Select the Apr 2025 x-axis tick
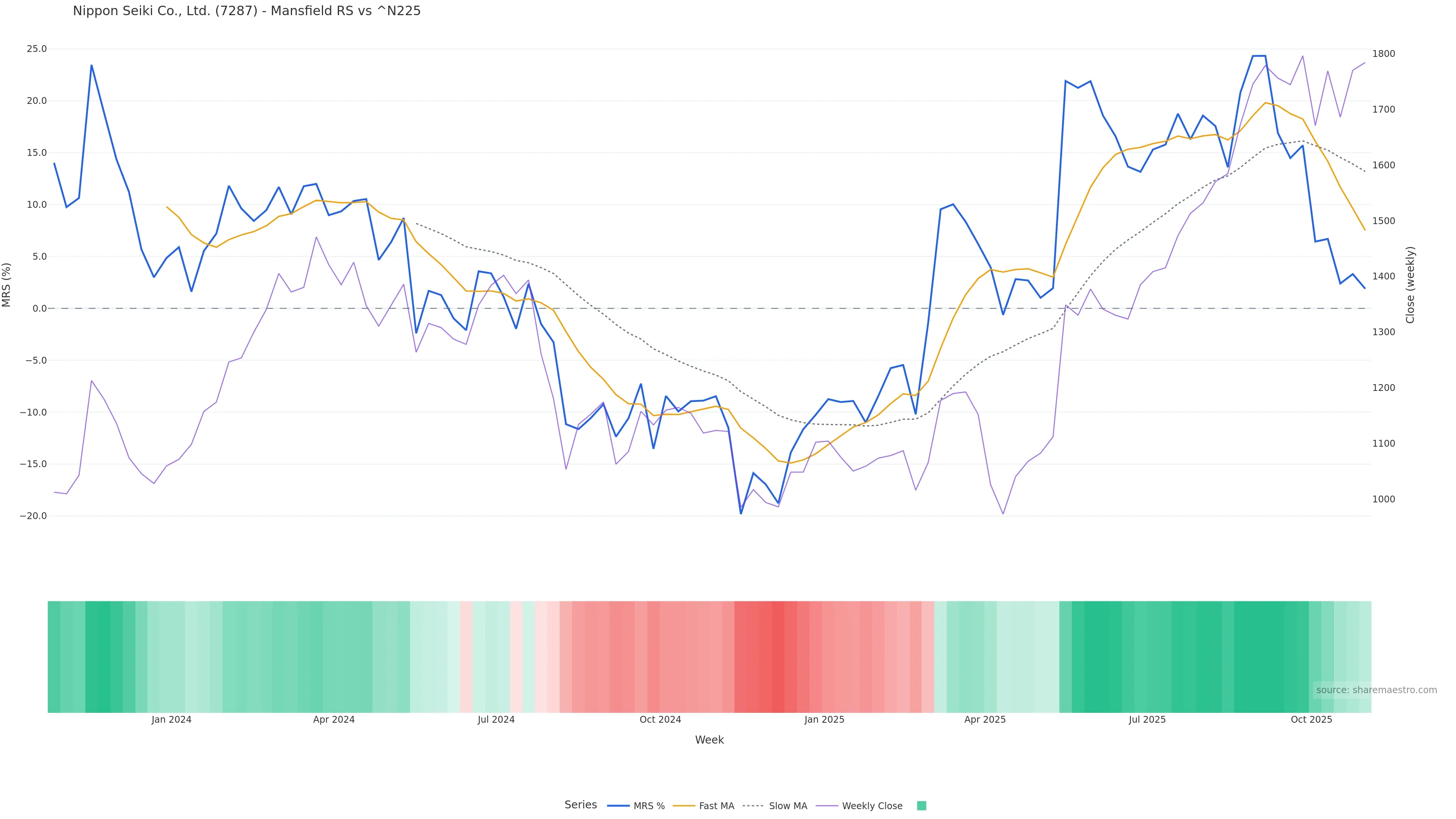The image size is (1456, 819). 985,720
